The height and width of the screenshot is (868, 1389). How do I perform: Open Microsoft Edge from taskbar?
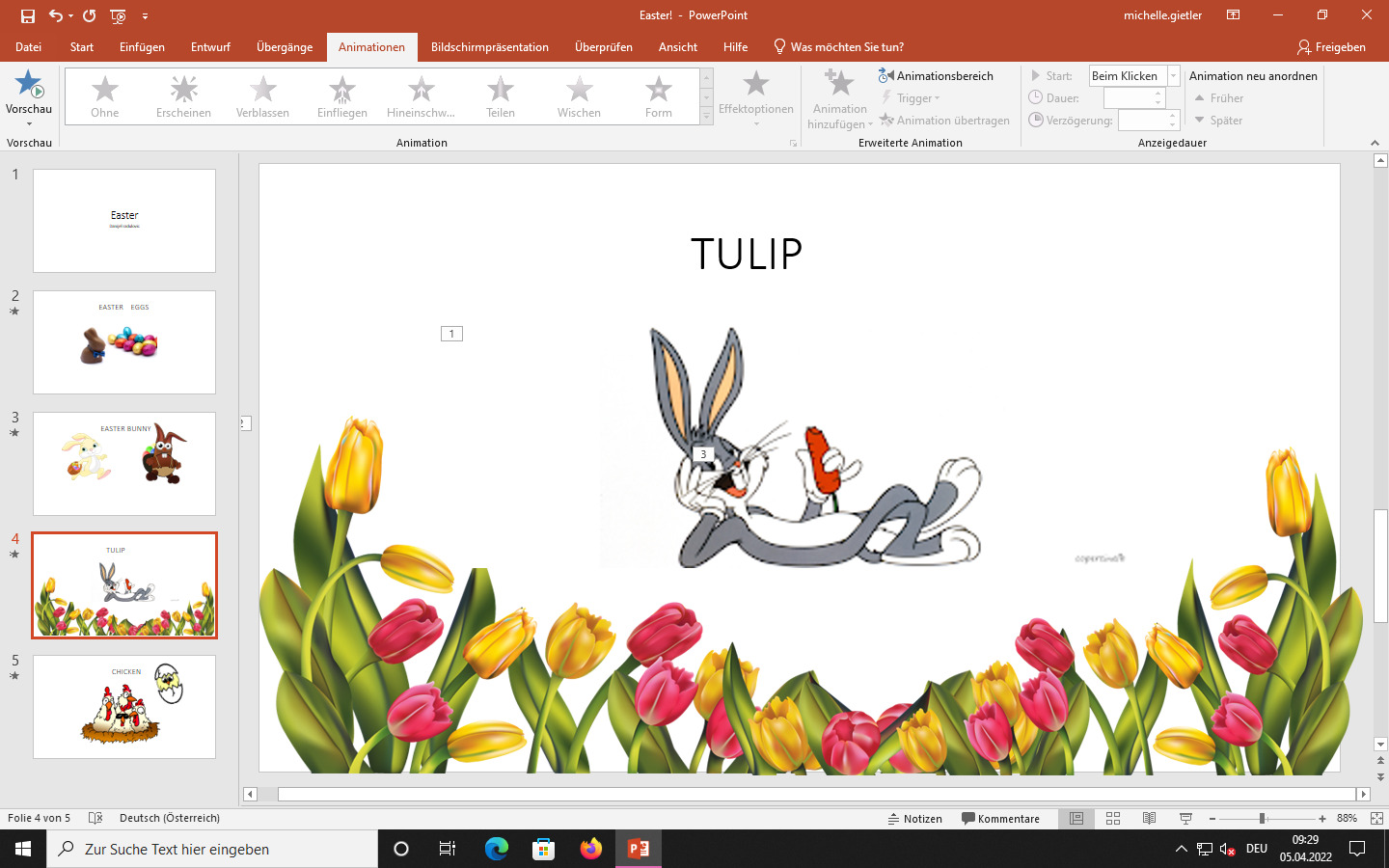[496, 849]
